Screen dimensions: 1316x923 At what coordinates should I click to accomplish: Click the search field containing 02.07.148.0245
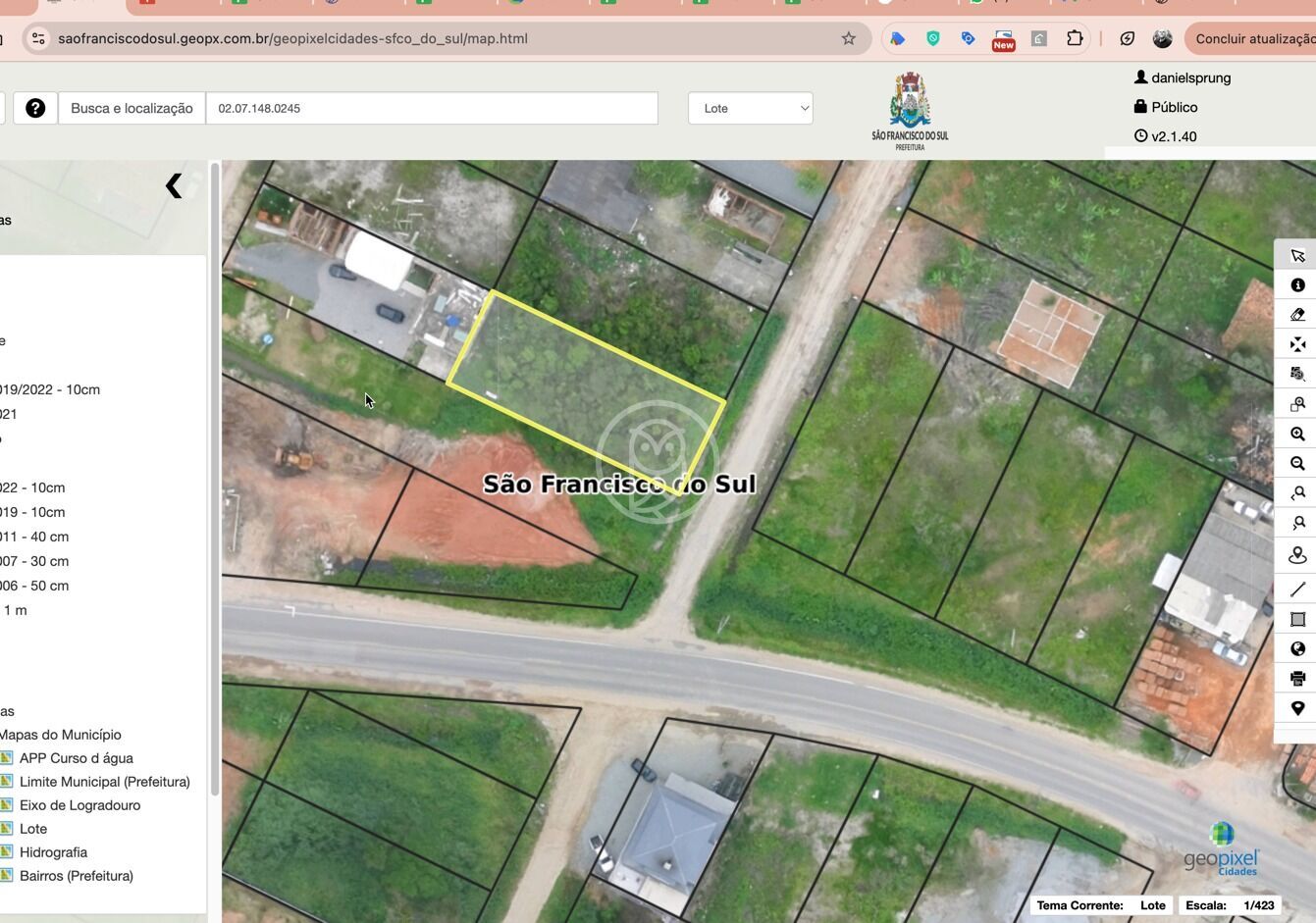tap(432, 108)
